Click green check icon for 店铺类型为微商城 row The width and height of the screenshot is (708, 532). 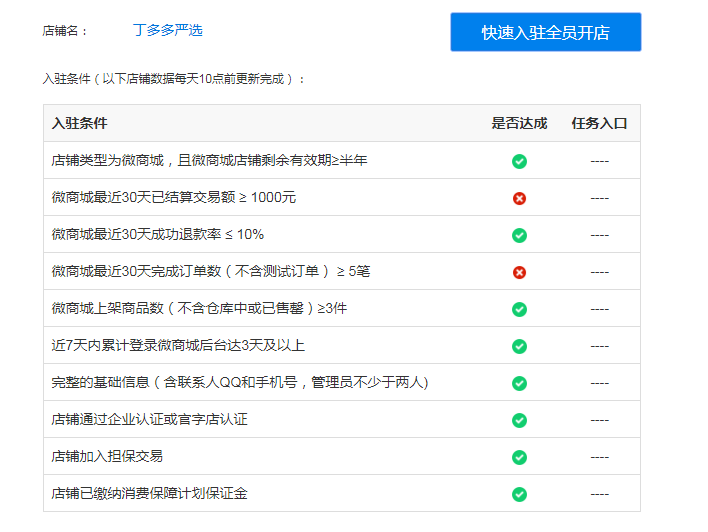pos(519,161)
